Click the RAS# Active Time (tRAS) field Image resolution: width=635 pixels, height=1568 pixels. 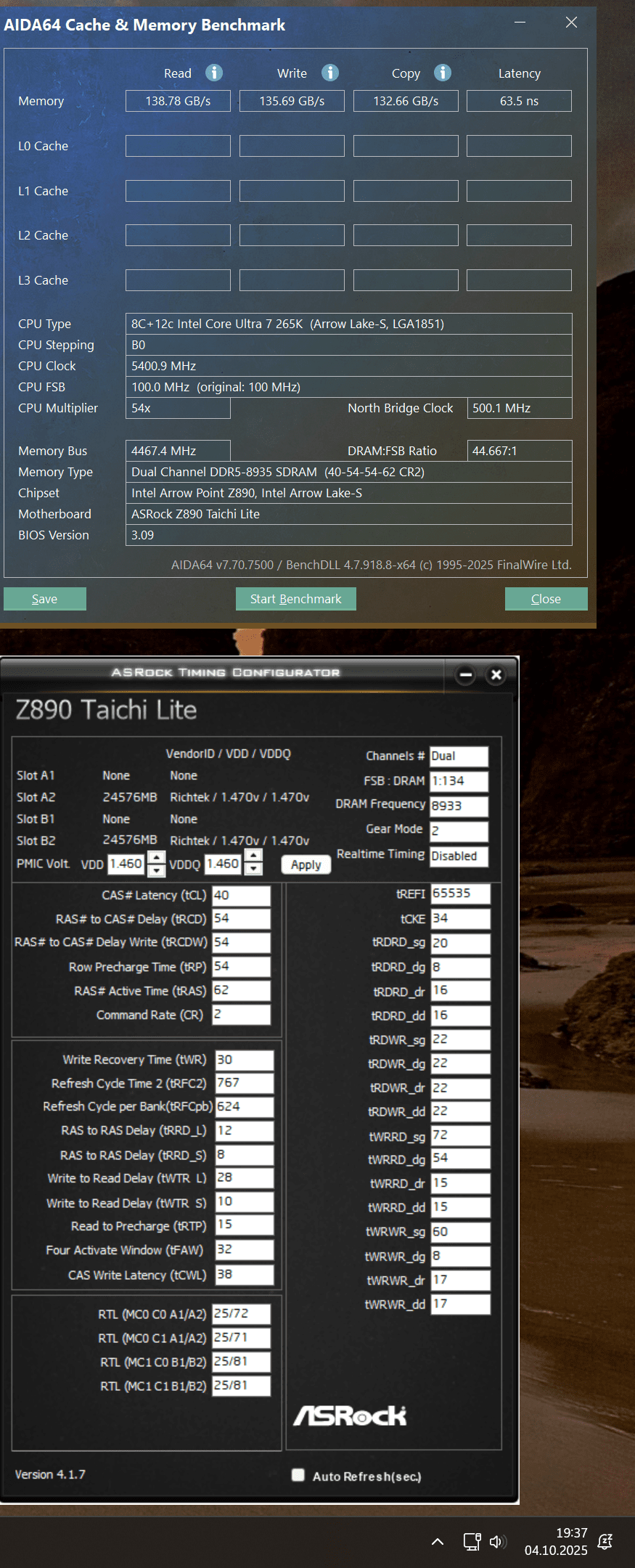(x=241, y=991)
